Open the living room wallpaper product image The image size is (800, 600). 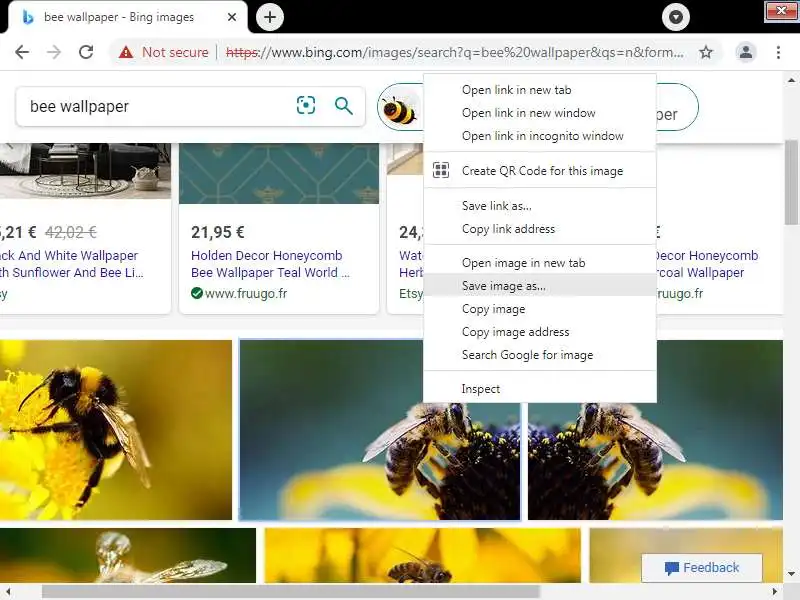coord(85,171)
